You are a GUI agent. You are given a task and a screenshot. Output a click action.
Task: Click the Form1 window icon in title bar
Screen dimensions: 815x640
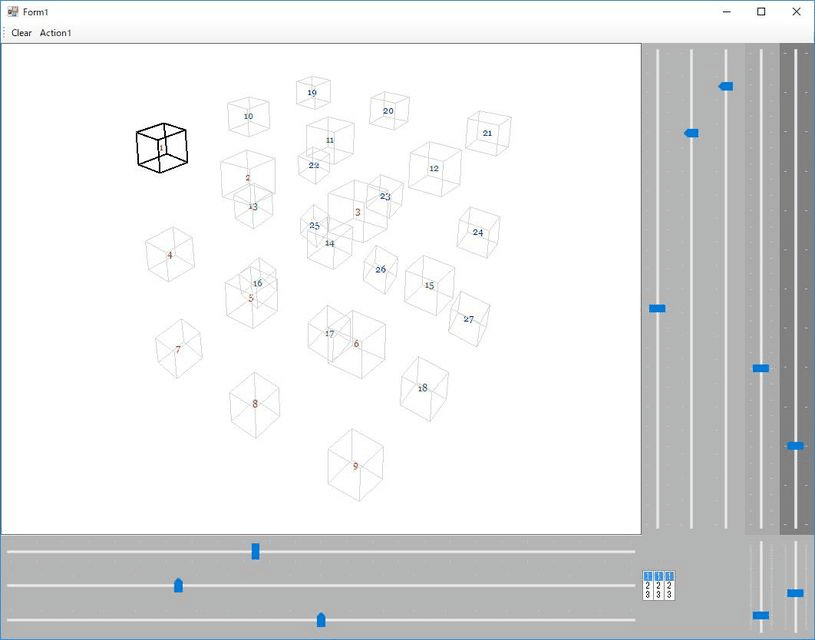point(12,11)
